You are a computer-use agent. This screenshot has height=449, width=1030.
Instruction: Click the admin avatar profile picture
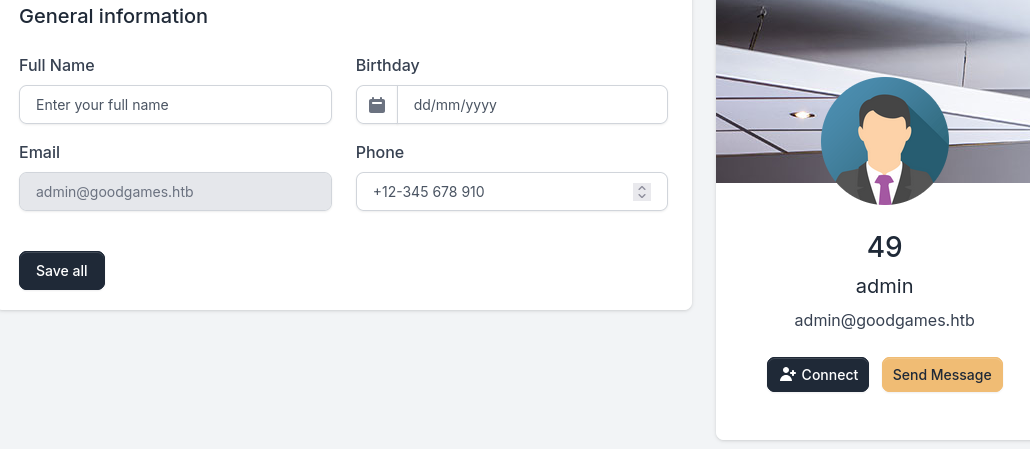click(884, 141)
